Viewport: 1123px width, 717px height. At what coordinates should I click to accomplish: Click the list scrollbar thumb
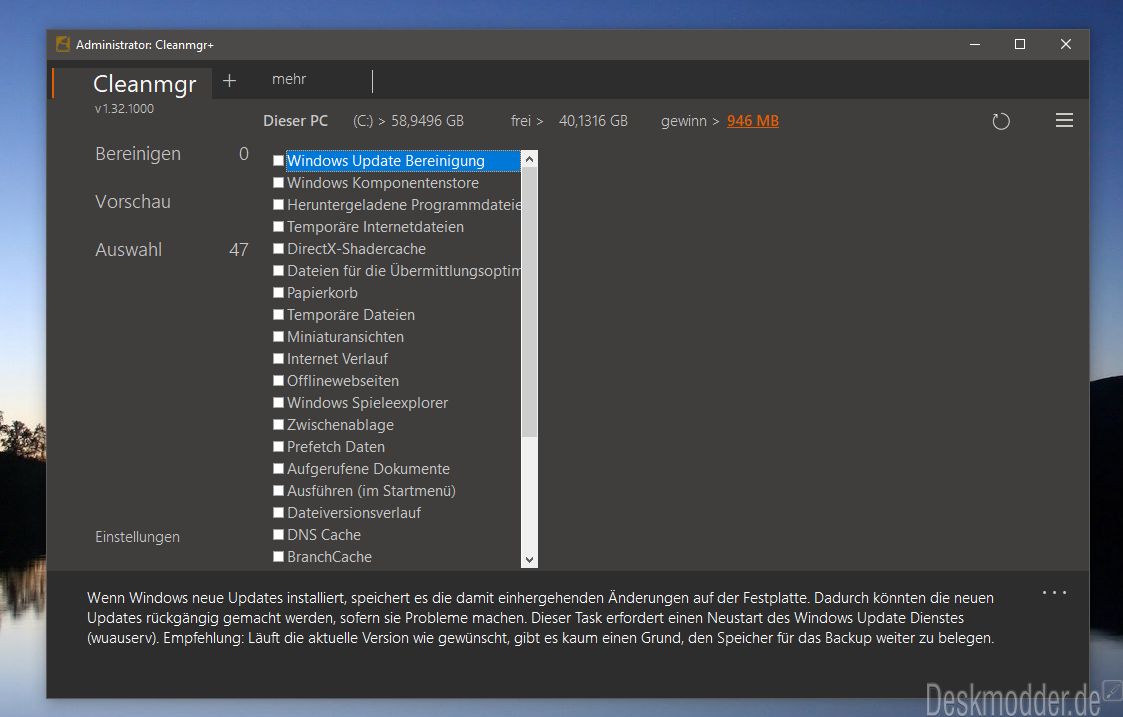click(x=529, y=302)
